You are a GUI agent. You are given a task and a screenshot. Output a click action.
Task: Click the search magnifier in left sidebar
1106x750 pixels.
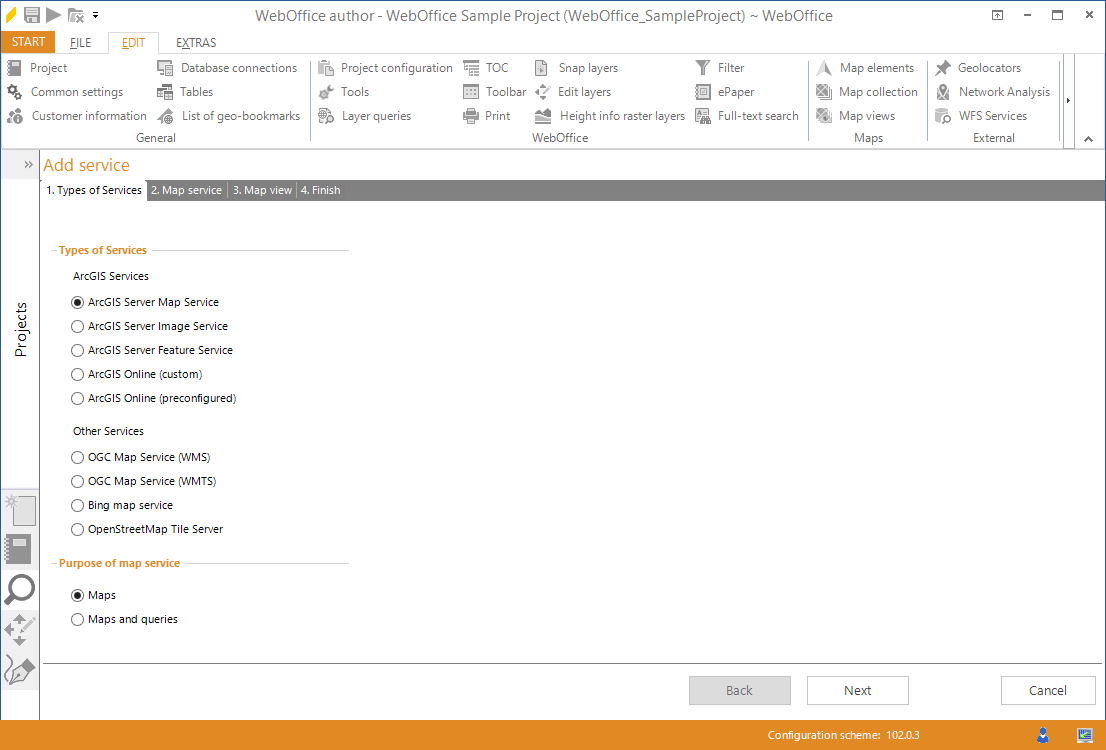point(20,589)
